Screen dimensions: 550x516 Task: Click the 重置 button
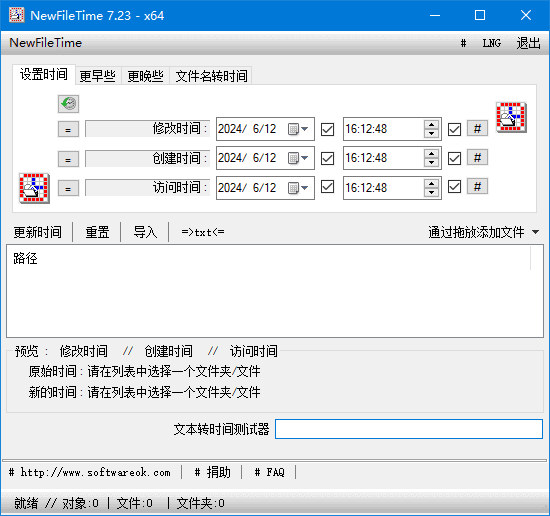97,232
